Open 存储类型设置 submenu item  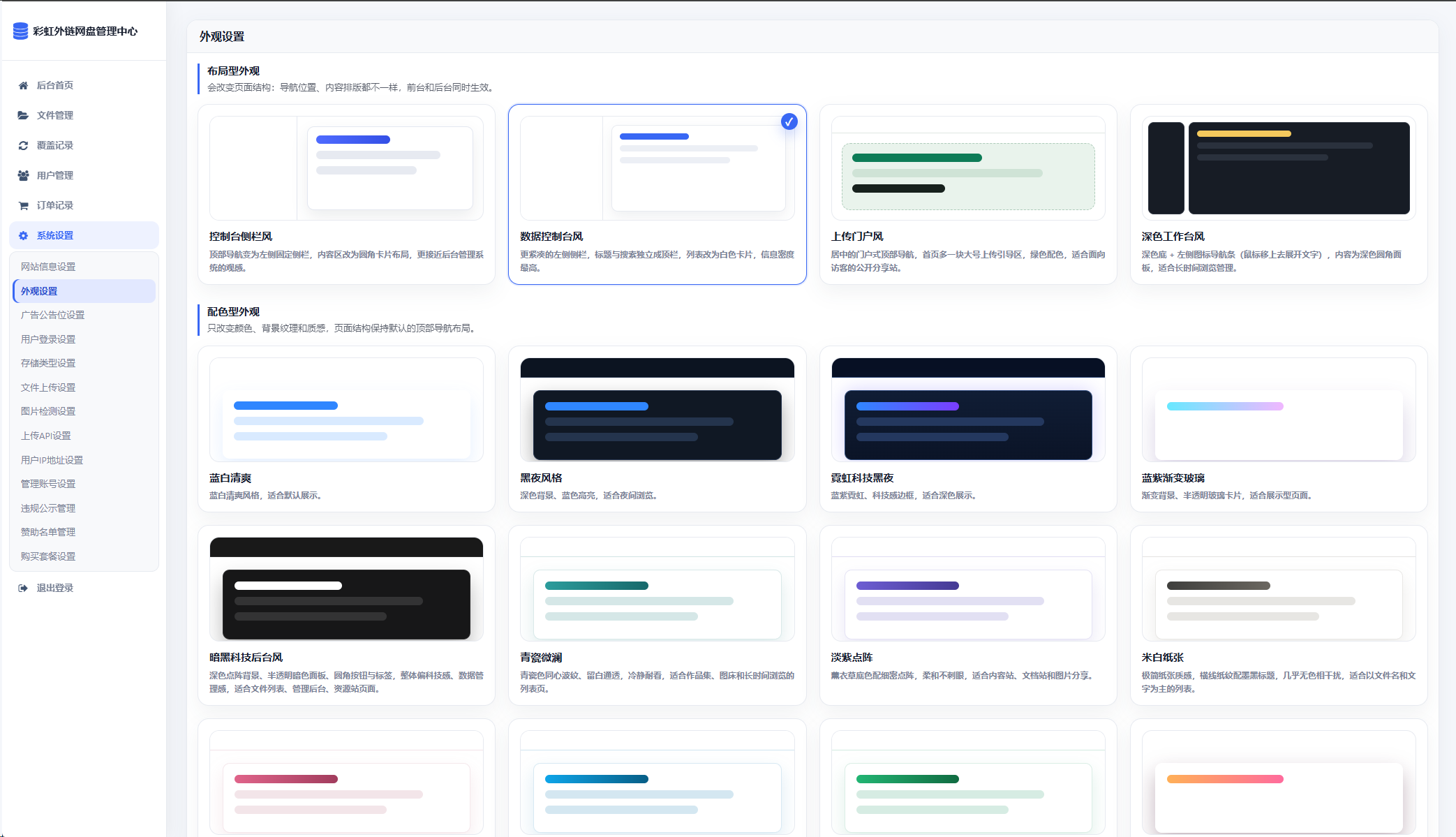tap(84, 363)
